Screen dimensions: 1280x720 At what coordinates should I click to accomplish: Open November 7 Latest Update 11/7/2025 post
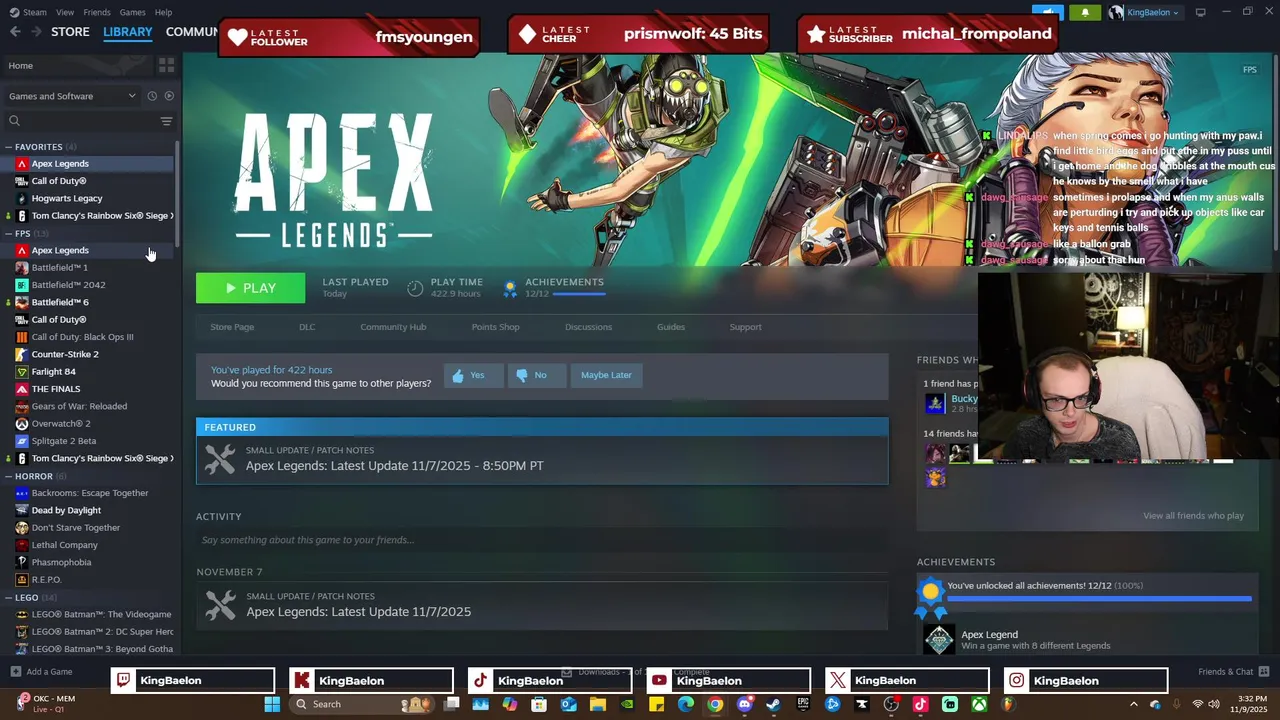click(542, 604)
